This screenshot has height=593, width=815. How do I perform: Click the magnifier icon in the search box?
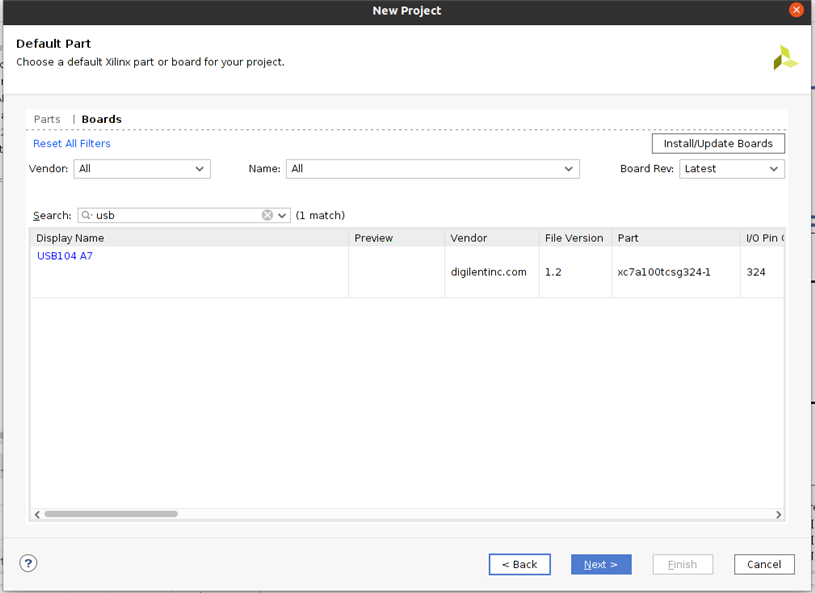tap(87, 215)
